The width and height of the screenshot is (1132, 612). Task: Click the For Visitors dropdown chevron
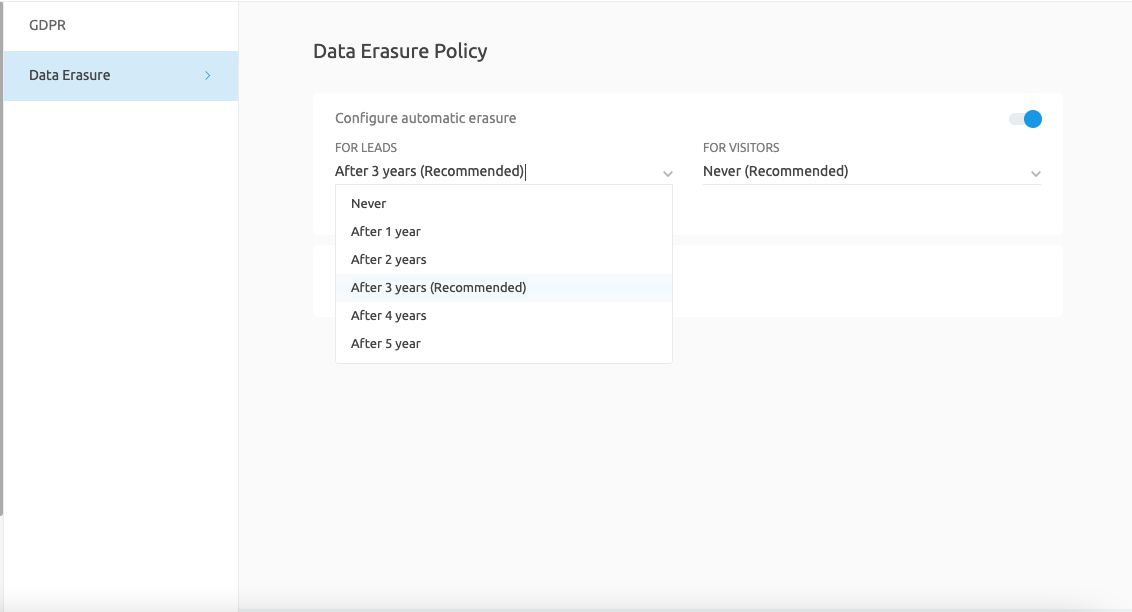pyautogui.click(x=1036, y=173)
